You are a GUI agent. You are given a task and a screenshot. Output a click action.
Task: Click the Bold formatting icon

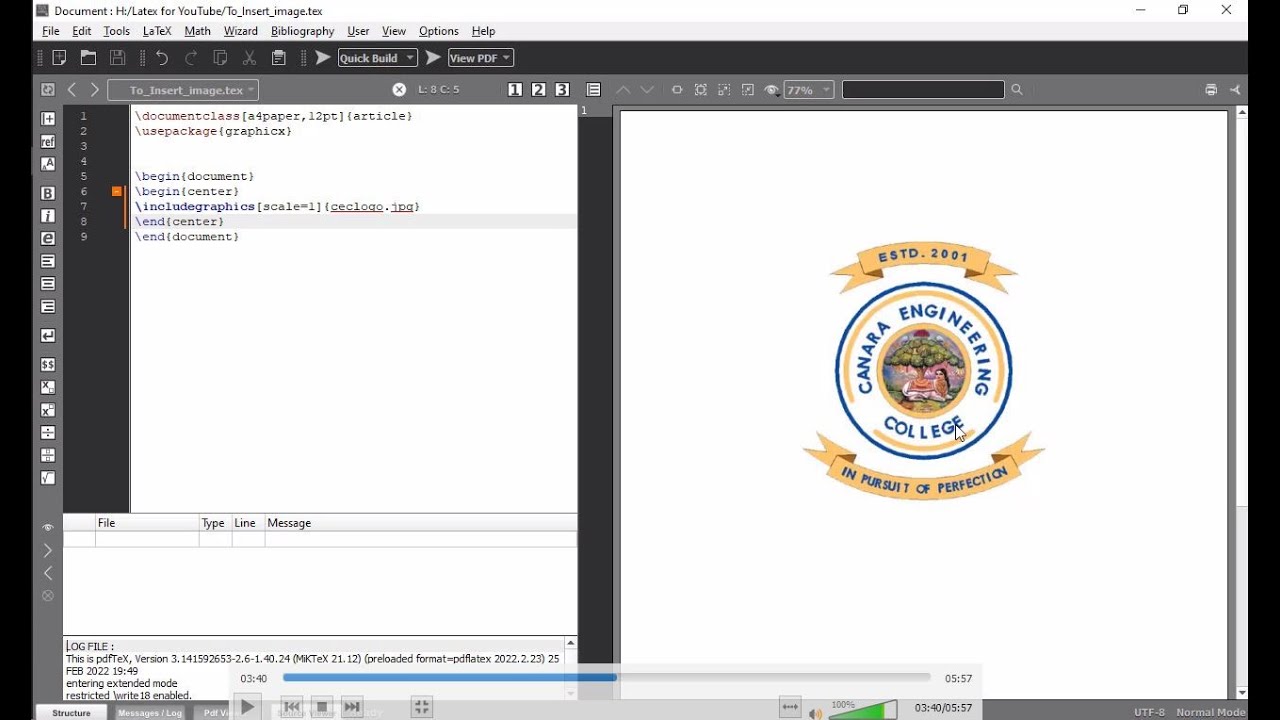pyautogui.click(x=48, y=193)
